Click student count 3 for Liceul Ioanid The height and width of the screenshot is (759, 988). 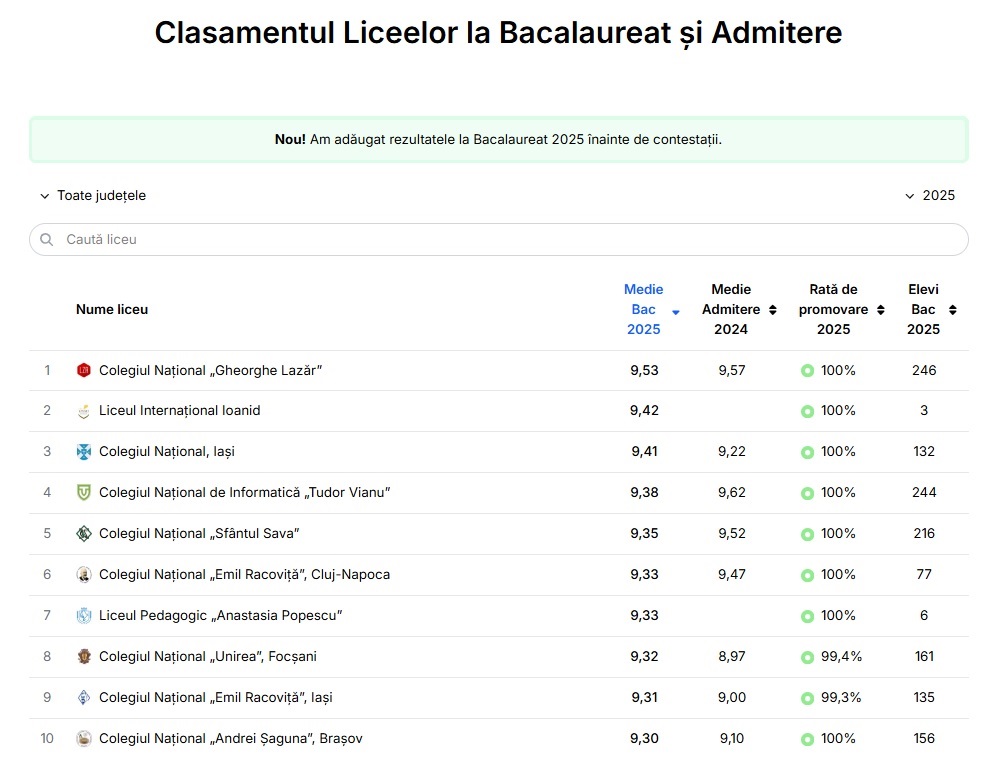[924, 411]
